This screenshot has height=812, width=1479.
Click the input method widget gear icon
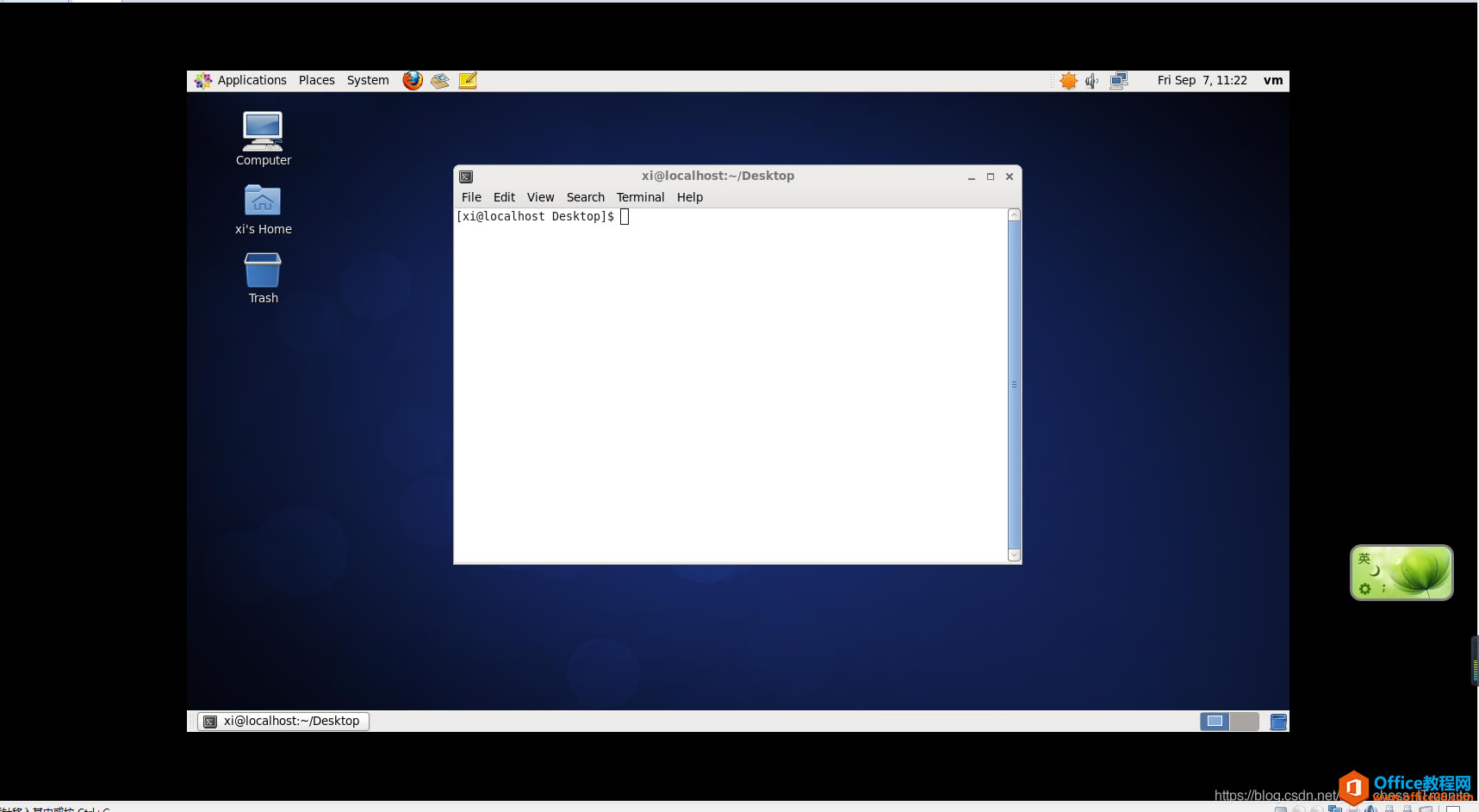(1364, 589)
